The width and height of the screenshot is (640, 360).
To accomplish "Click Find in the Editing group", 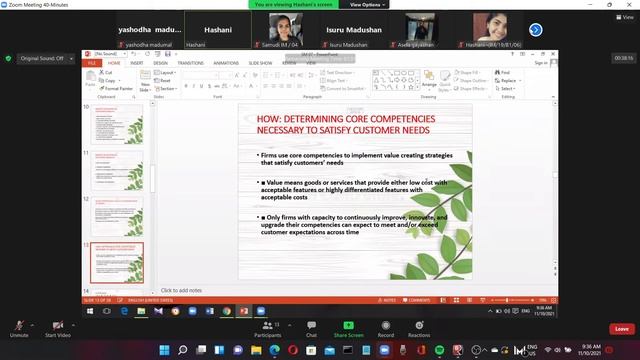I will coord(502,72).
